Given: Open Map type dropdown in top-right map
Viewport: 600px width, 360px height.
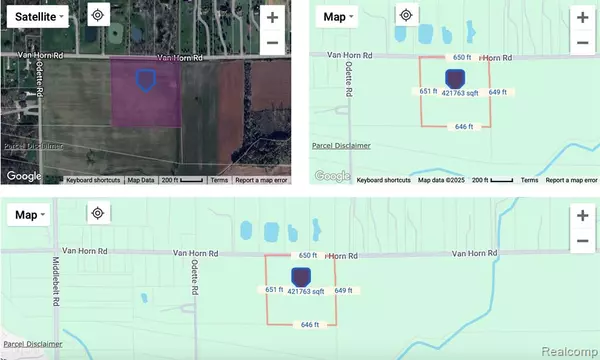Looking at the screenshot, I should point(337,17).
